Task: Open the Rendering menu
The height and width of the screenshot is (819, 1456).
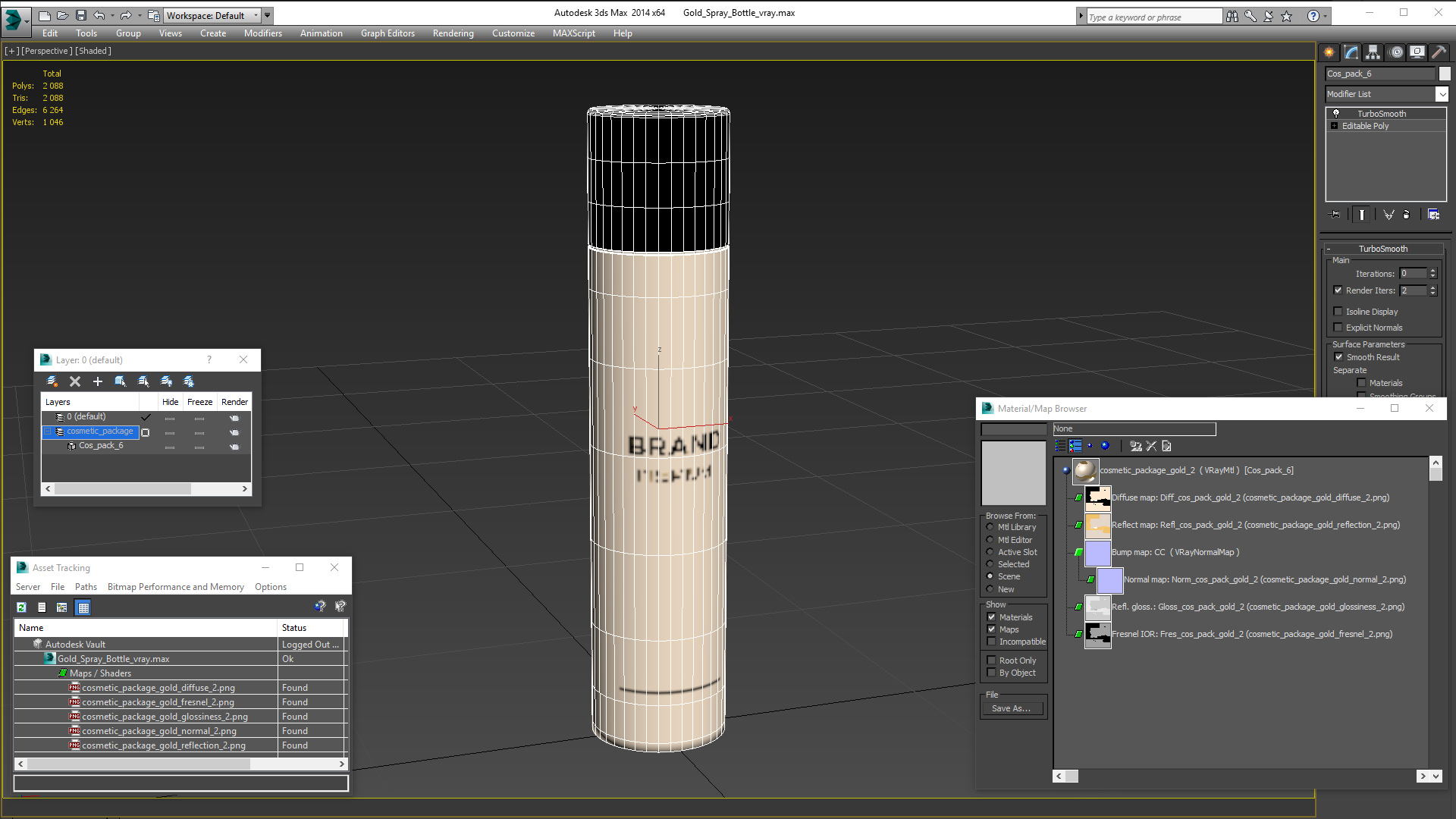Action: [453, 33]
